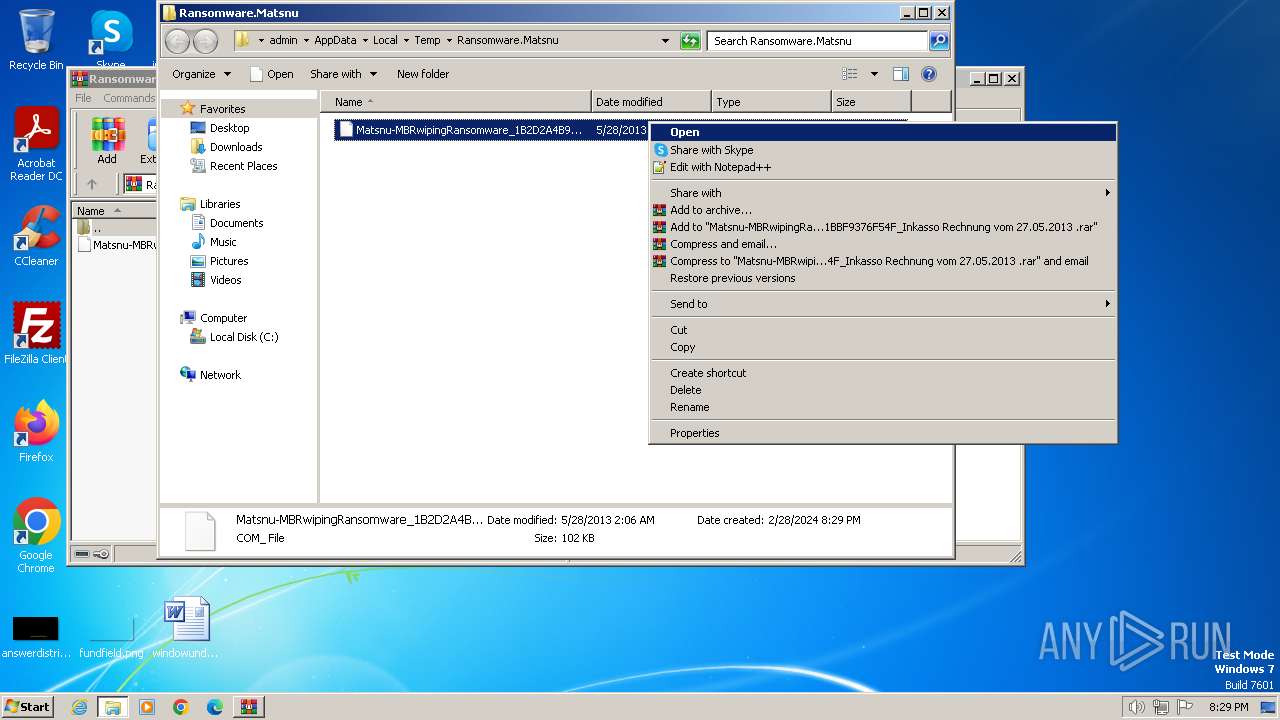Image resolution: width=1280 pixels, height=720 pixels.
Task: Select fundfield.png on the desktop
Action: pos(111,637)
